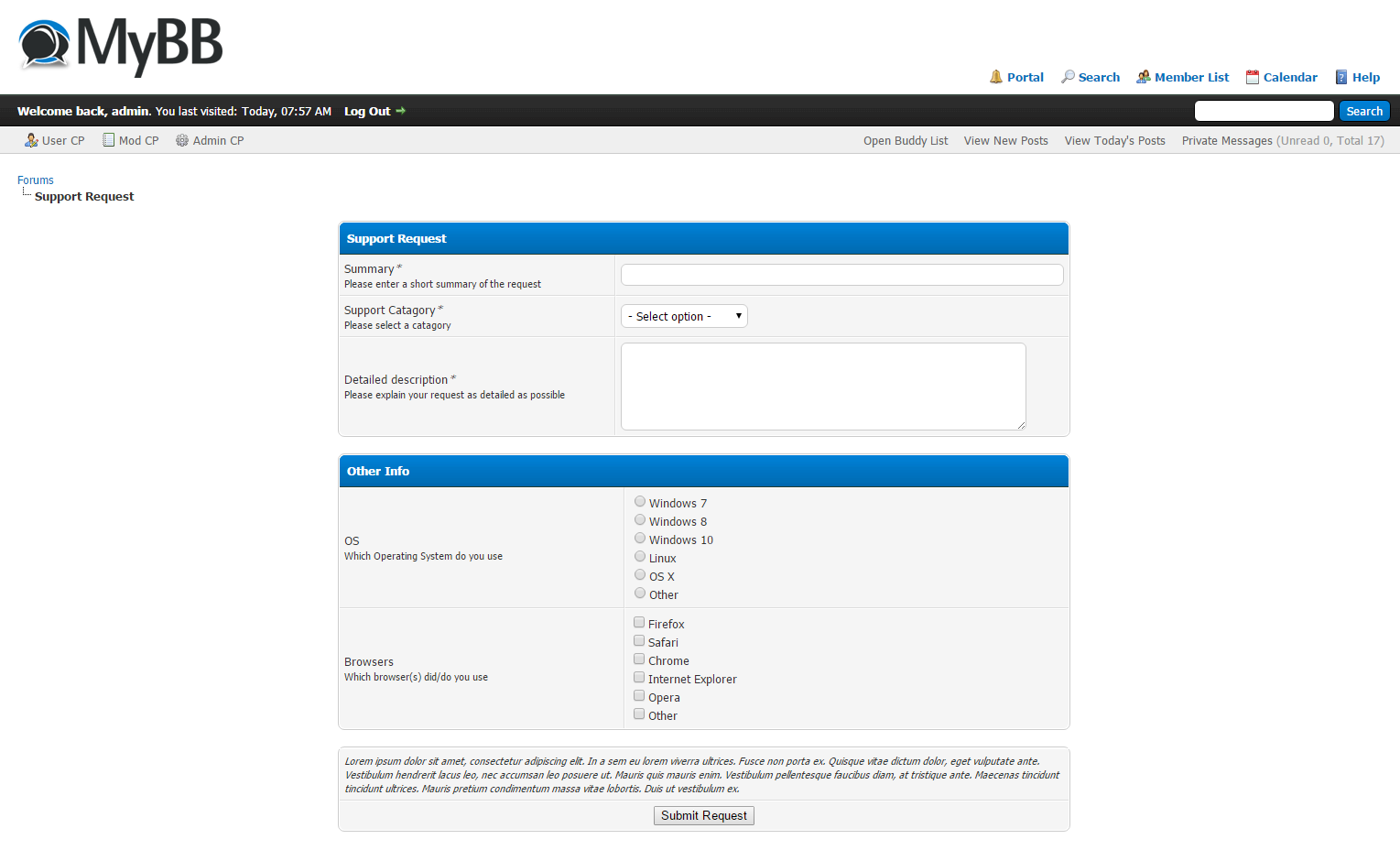Click the Detailed description text area

pos(822,386)
